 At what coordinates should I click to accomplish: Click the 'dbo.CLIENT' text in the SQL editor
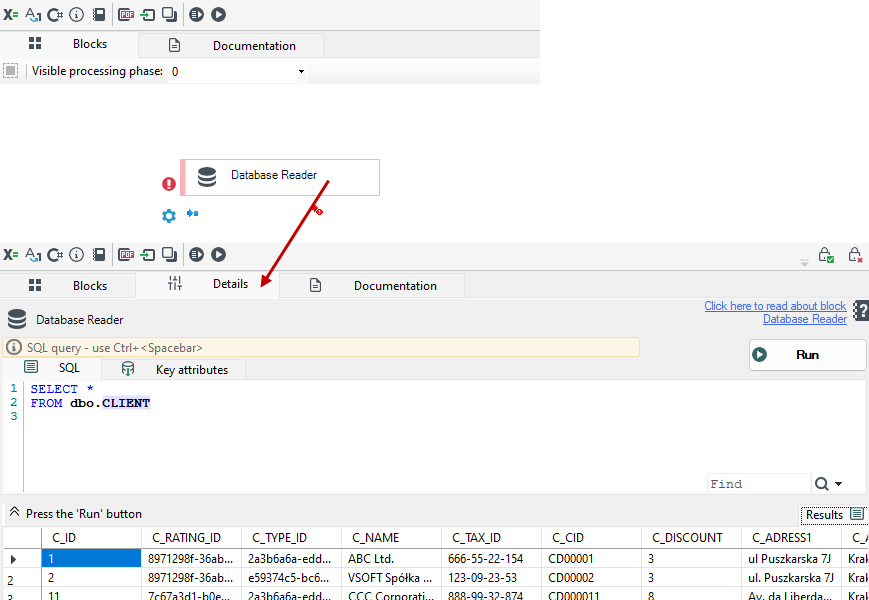point(110,403)
